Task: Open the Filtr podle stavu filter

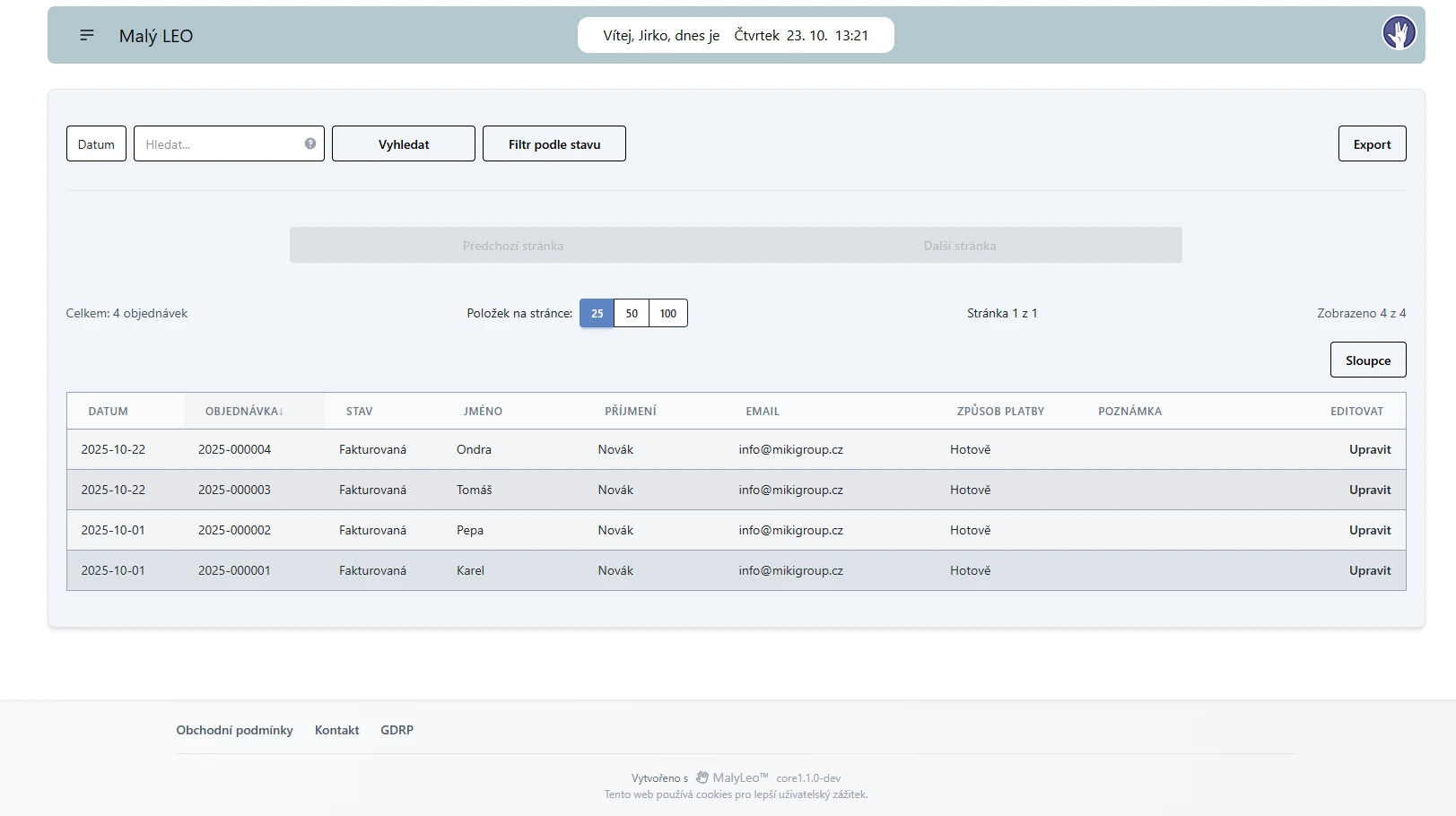Action: 554,143
